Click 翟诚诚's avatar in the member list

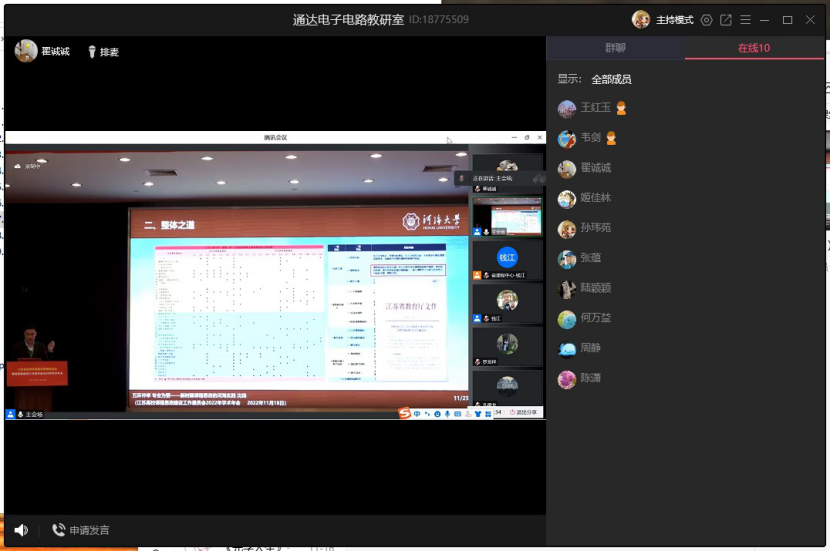point(566,169)
